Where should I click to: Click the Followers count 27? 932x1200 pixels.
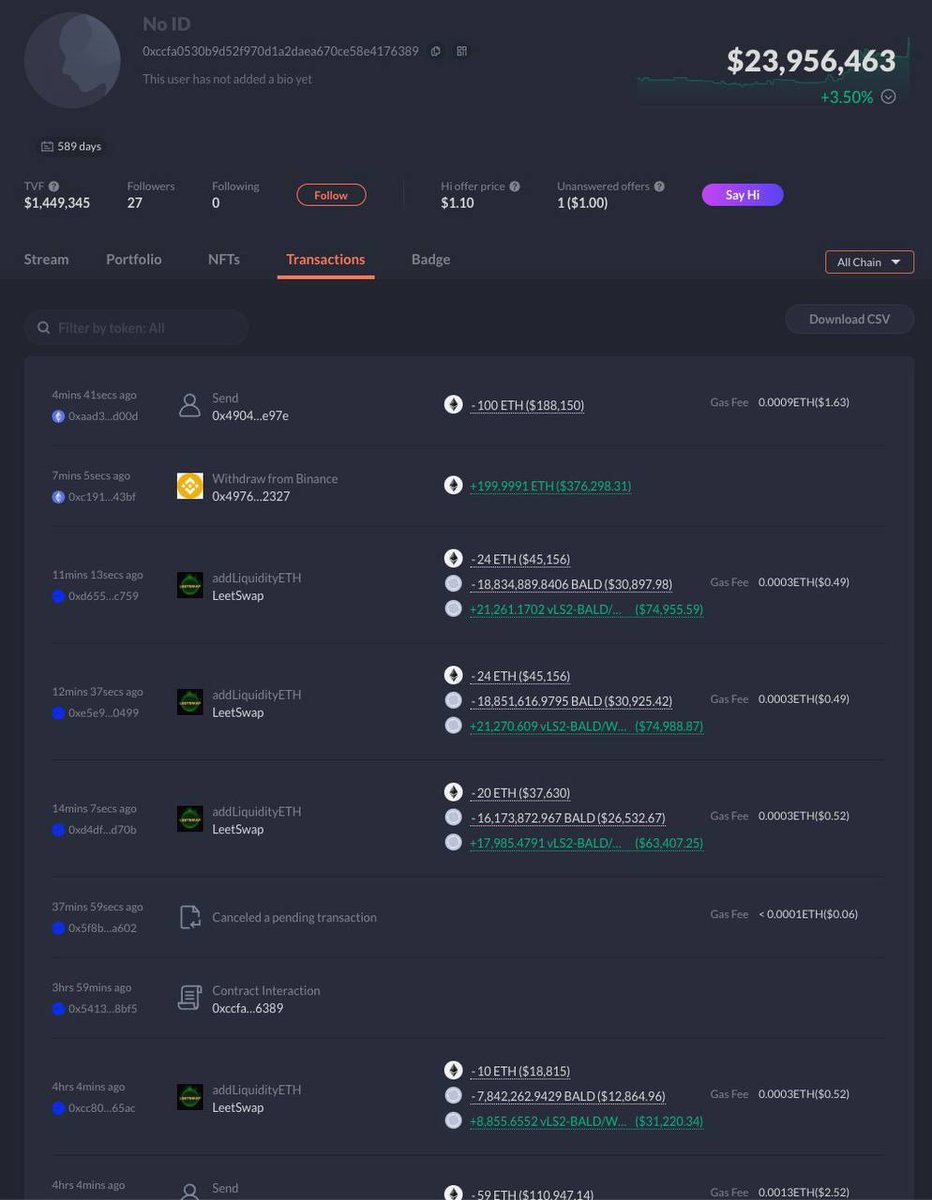pos(134,203)
